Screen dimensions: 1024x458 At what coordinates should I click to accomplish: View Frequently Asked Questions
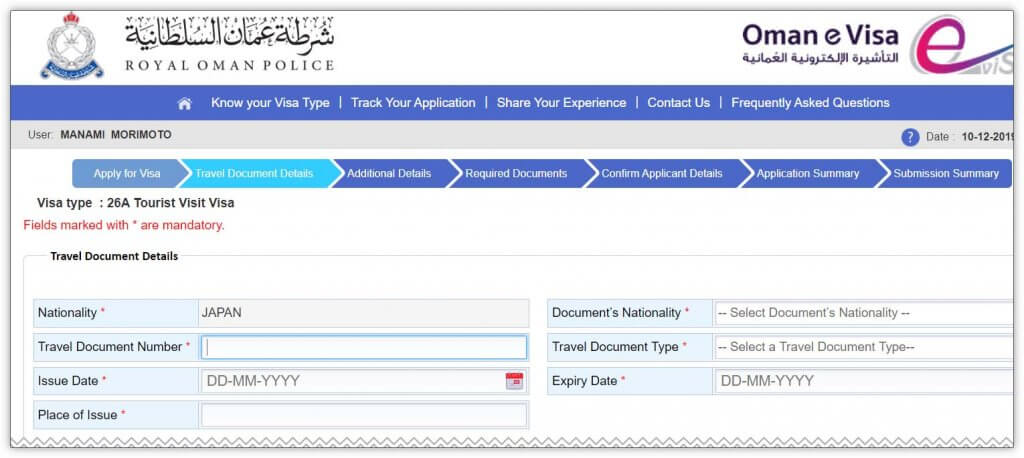click(x=810, y=103)
